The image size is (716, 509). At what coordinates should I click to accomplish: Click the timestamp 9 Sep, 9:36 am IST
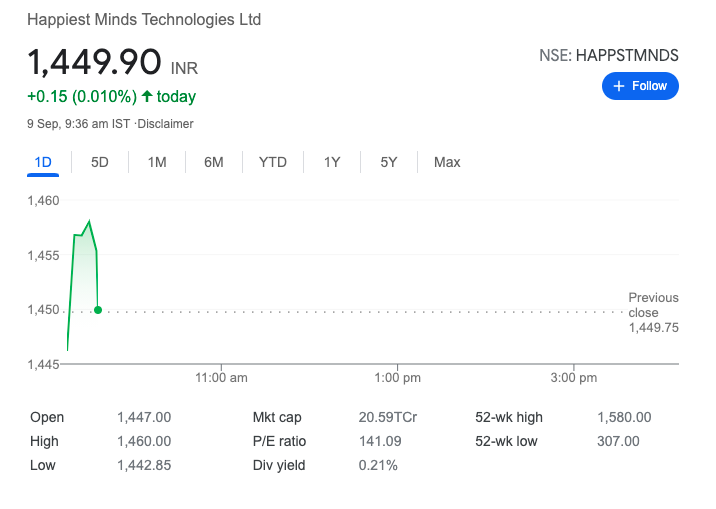click(x=79, y=124)
